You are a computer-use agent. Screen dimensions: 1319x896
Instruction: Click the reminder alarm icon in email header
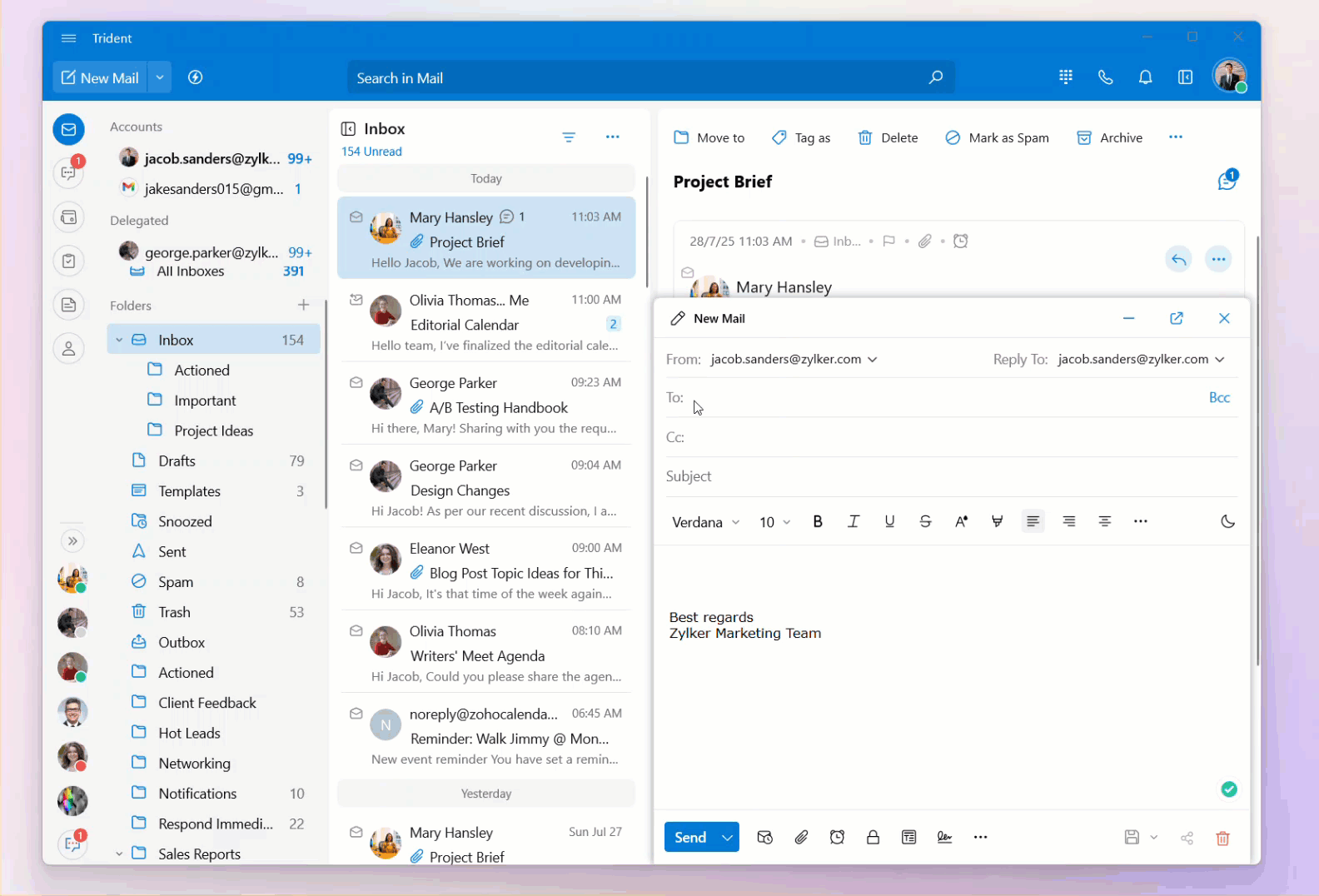click(x=961, y=241)
